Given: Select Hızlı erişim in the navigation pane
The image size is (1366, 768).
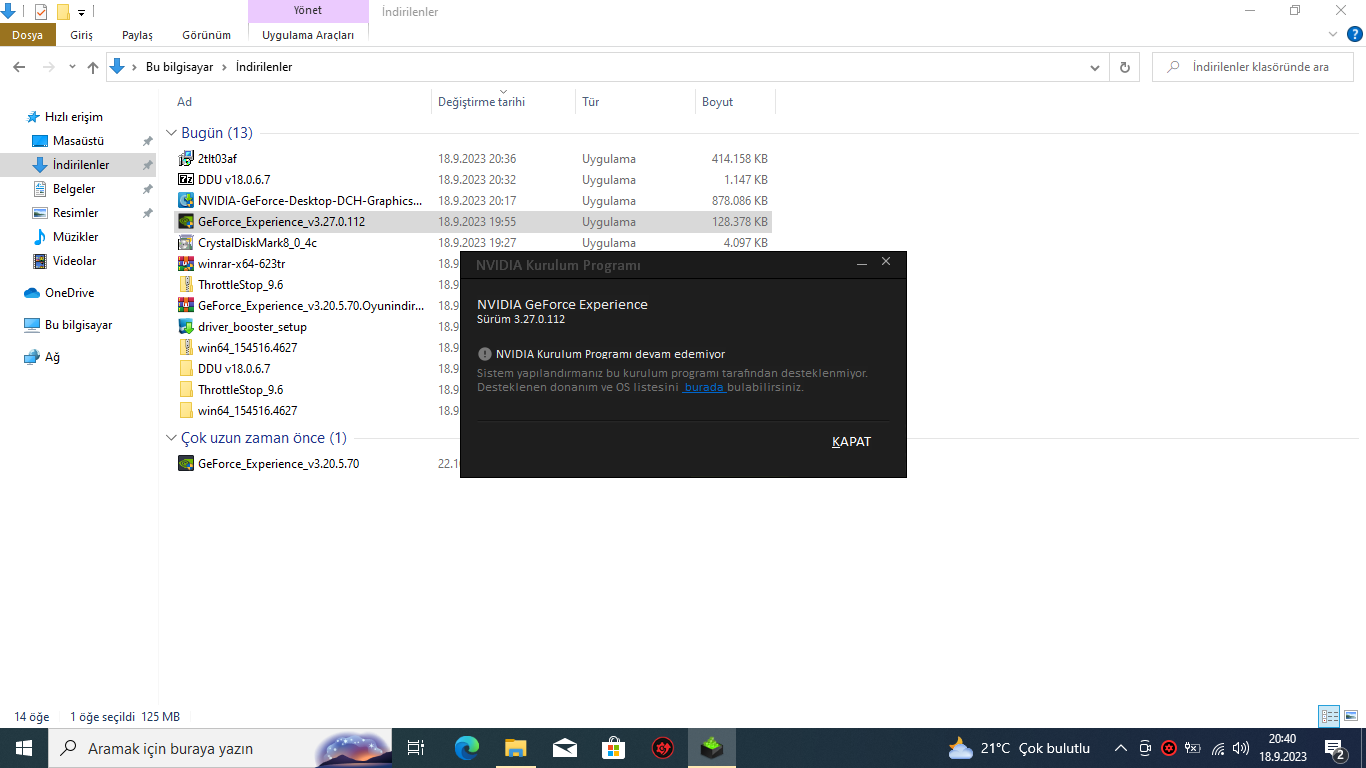Looking at the screenshot, I should [x=73, y=117].
